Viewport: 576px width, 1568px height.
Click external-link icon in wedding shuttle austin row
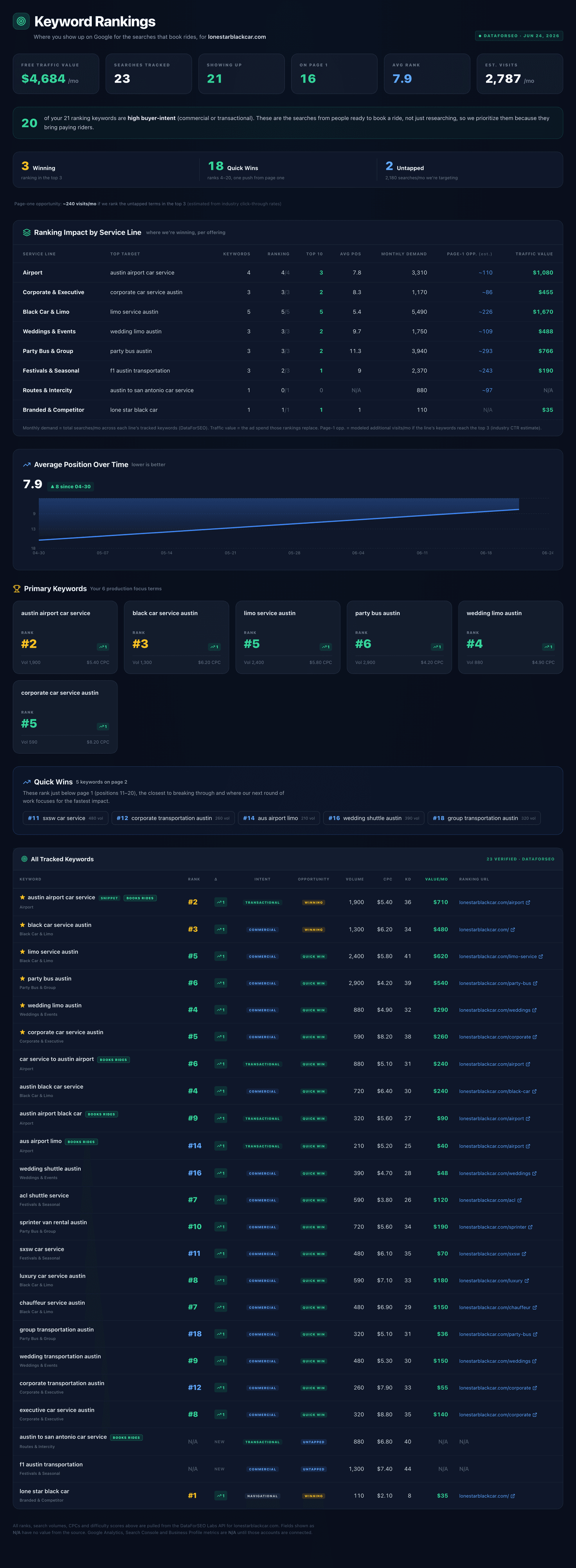coord(535,1173)
